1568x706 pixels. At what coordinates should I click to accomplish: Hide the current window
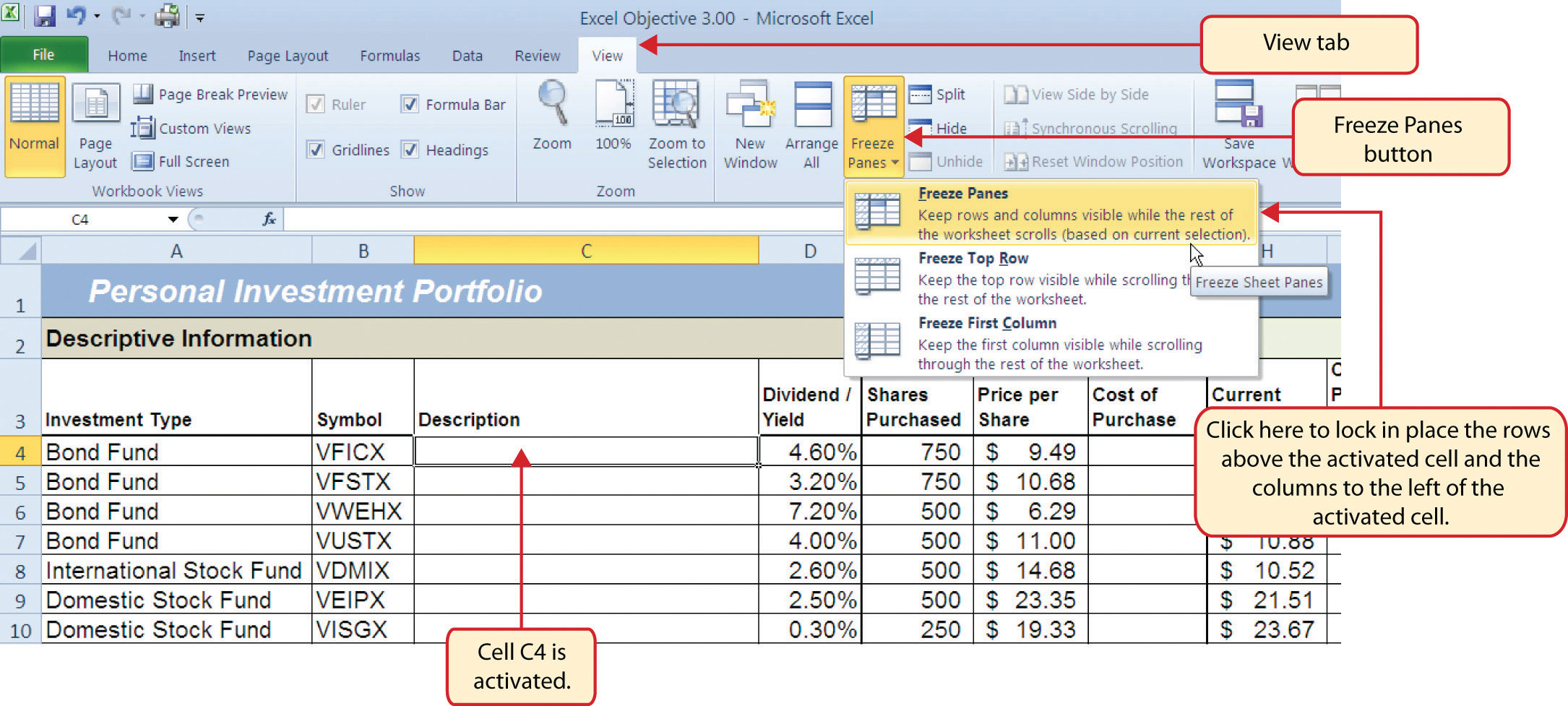pyautogui.click(x=938, y=128)
